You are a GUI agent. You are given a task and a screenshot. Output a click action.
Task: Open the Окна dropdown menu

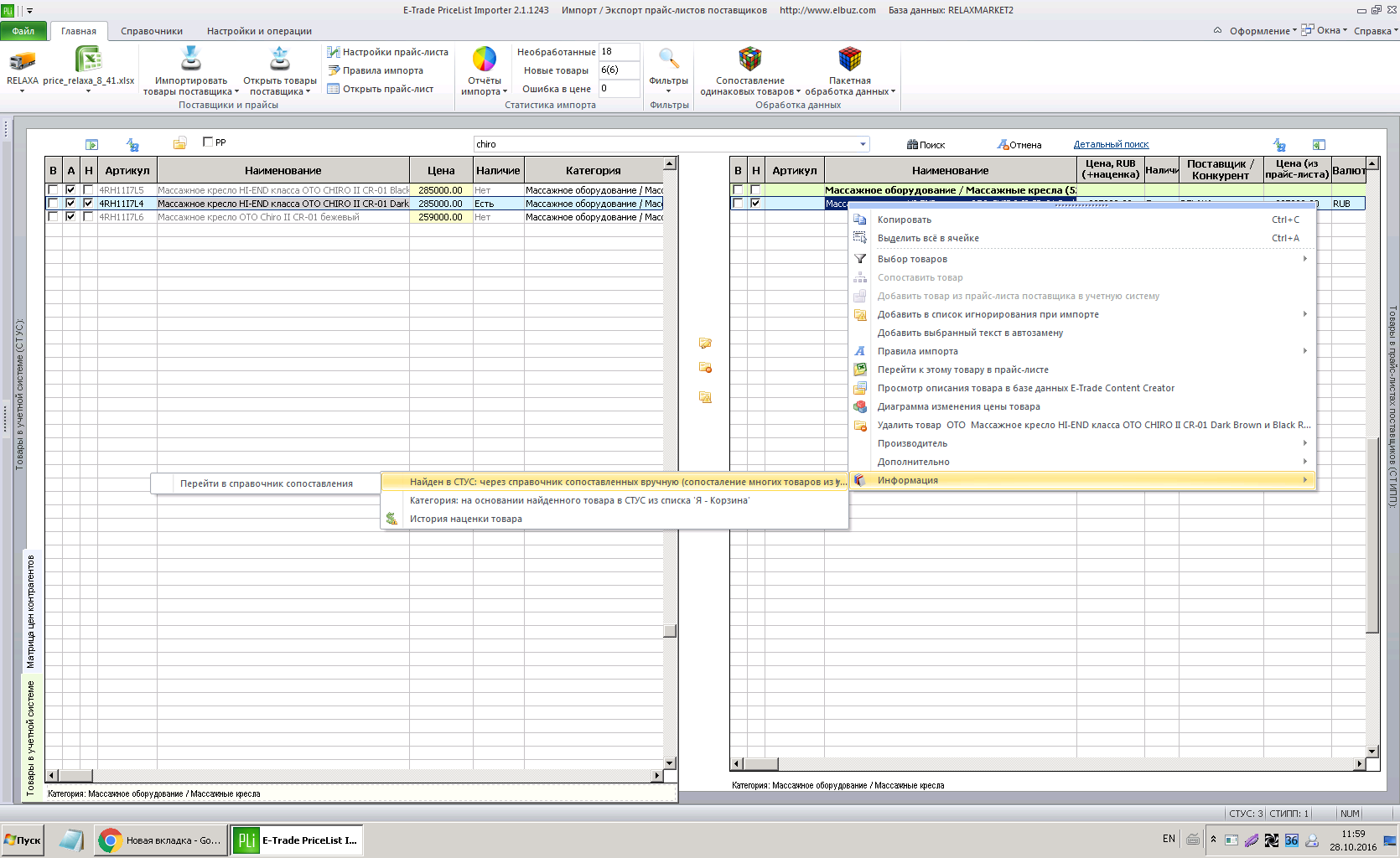pyautogui.click(x=1325, y=31)
